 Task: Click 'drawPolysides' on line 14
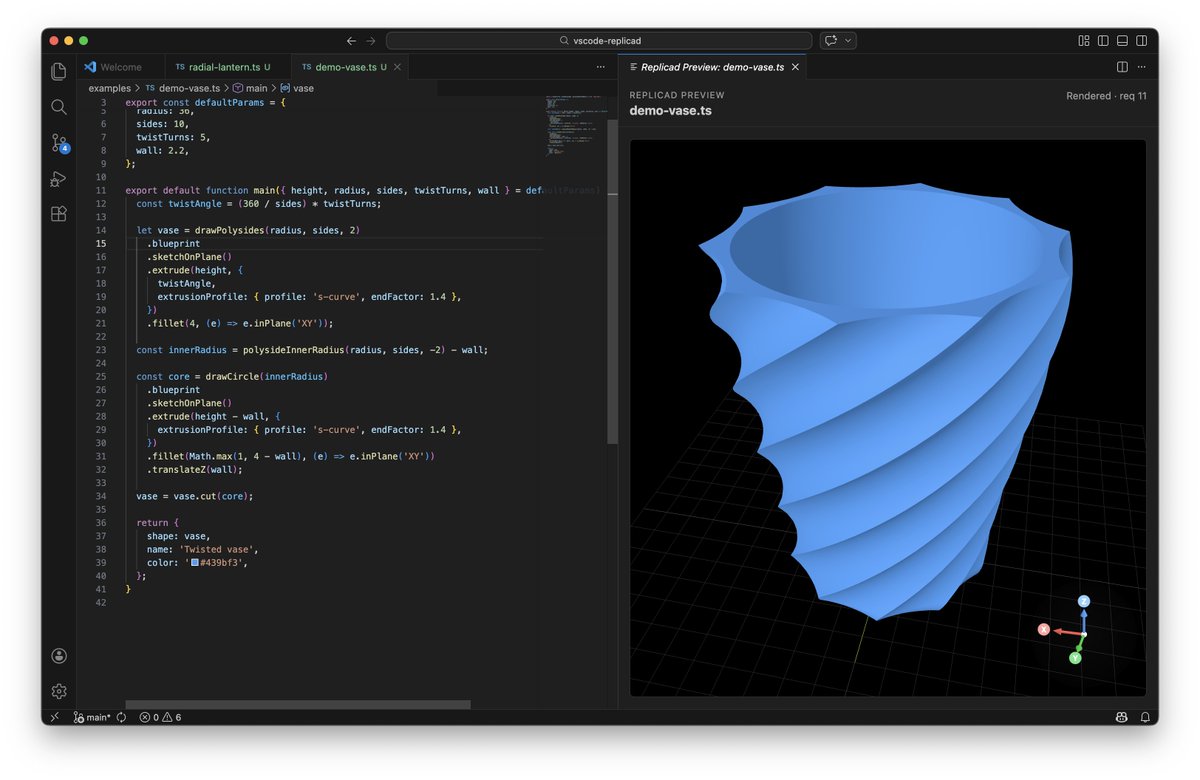point(229,230)
